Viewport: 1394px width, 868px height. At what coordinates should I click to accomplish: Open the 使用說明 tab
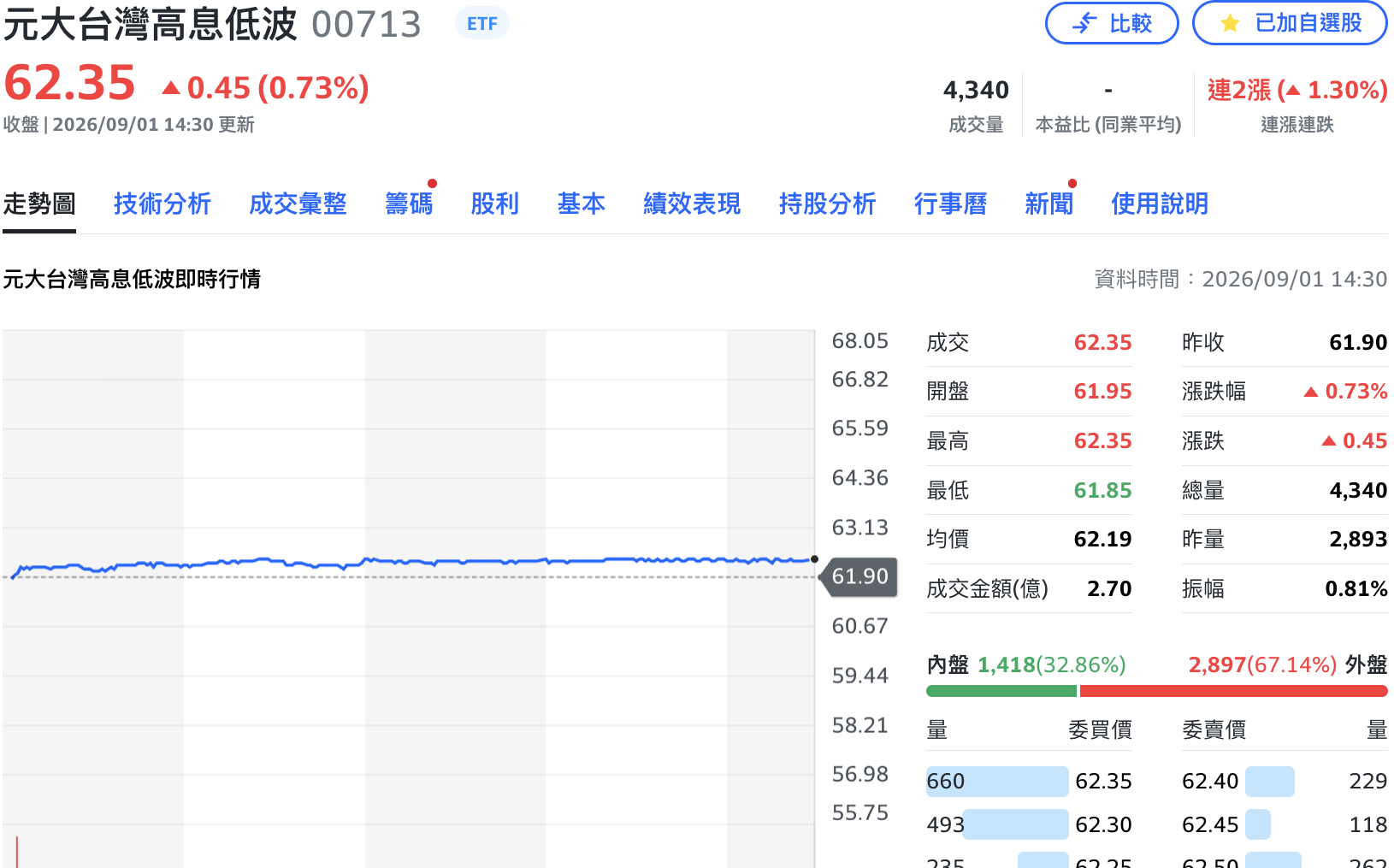tap(1160, 204)
